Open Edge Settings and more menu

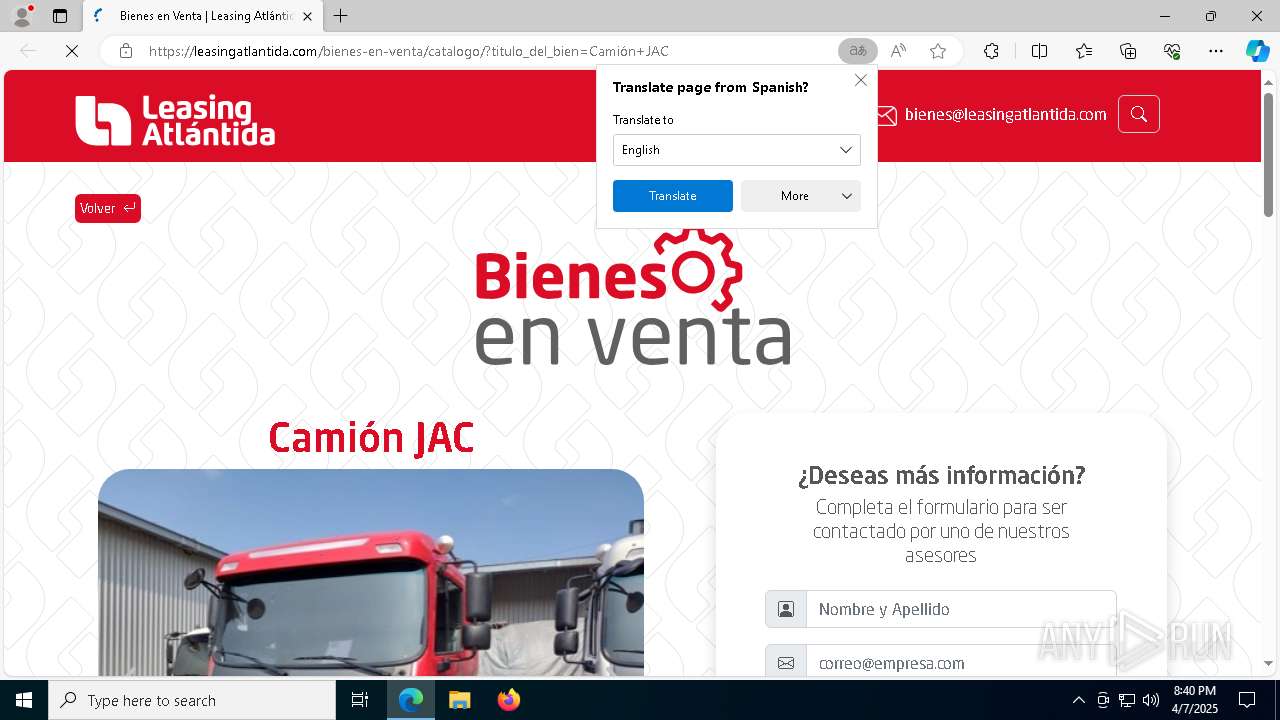(x=1216, y=51)
